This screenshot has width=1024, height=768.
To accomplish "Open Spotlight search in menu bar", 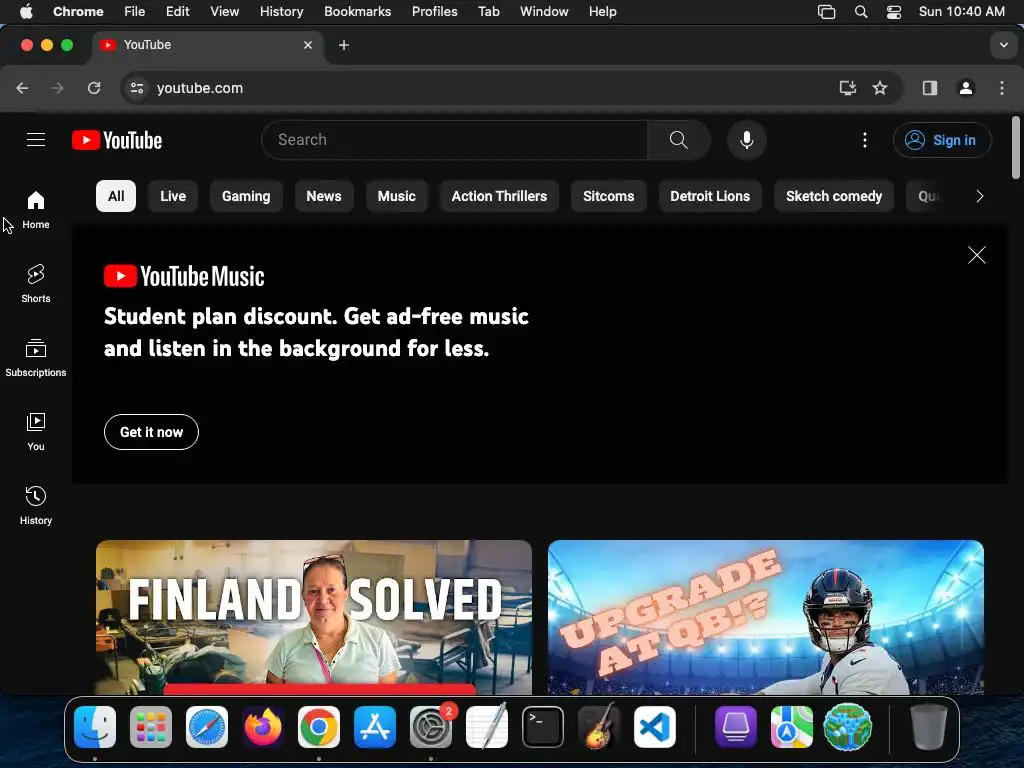I will tap(861, 12).
